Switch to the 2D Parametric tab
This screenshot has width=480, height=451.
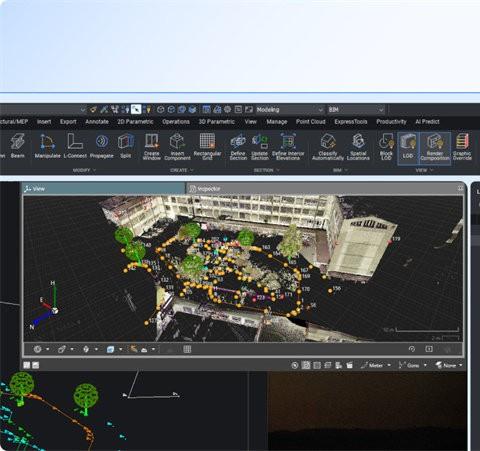pyautogui.click(x=135, y=122)
